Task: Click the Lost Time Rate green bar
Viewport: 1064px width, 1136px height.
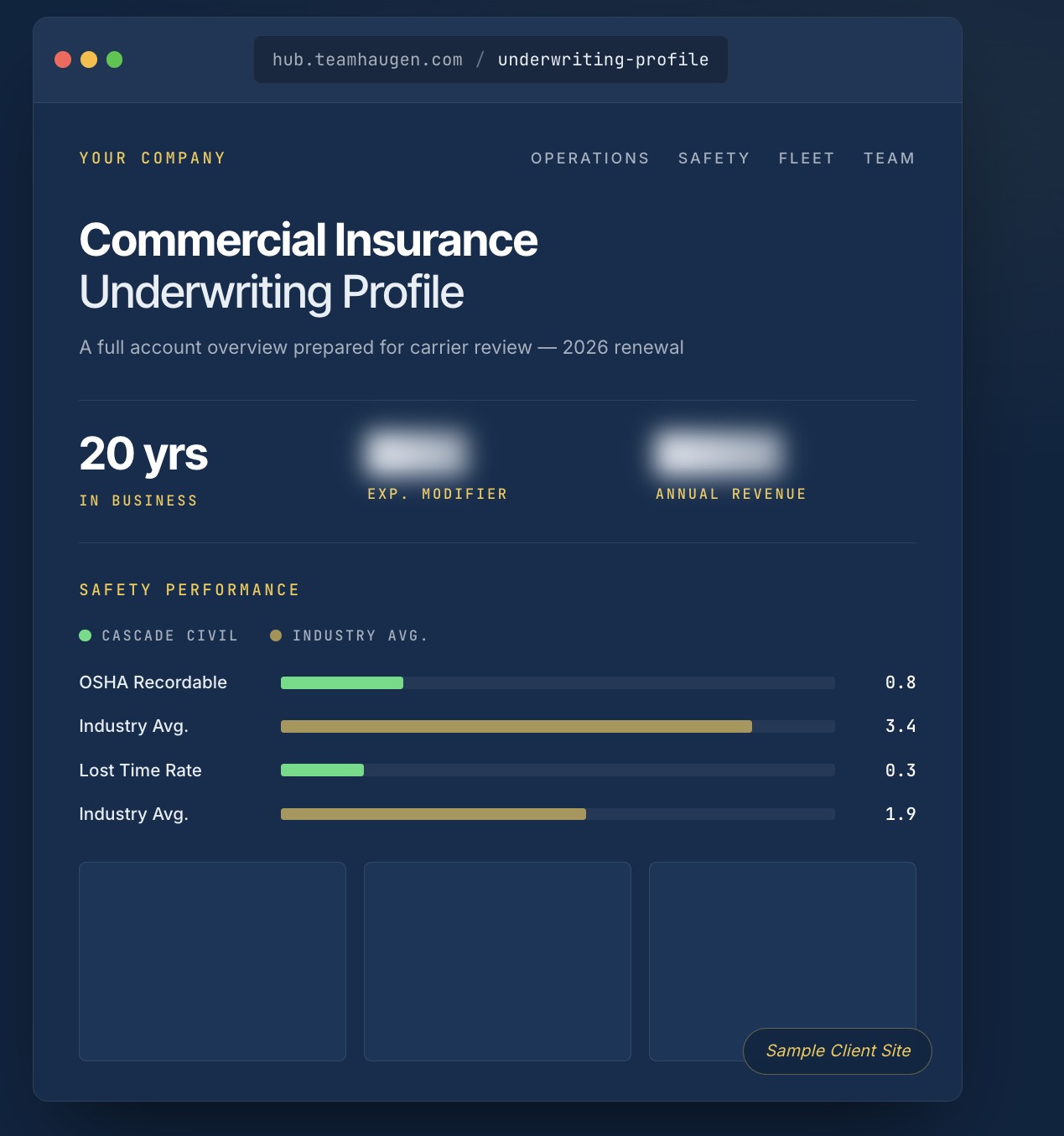Action: pos(322,770)
